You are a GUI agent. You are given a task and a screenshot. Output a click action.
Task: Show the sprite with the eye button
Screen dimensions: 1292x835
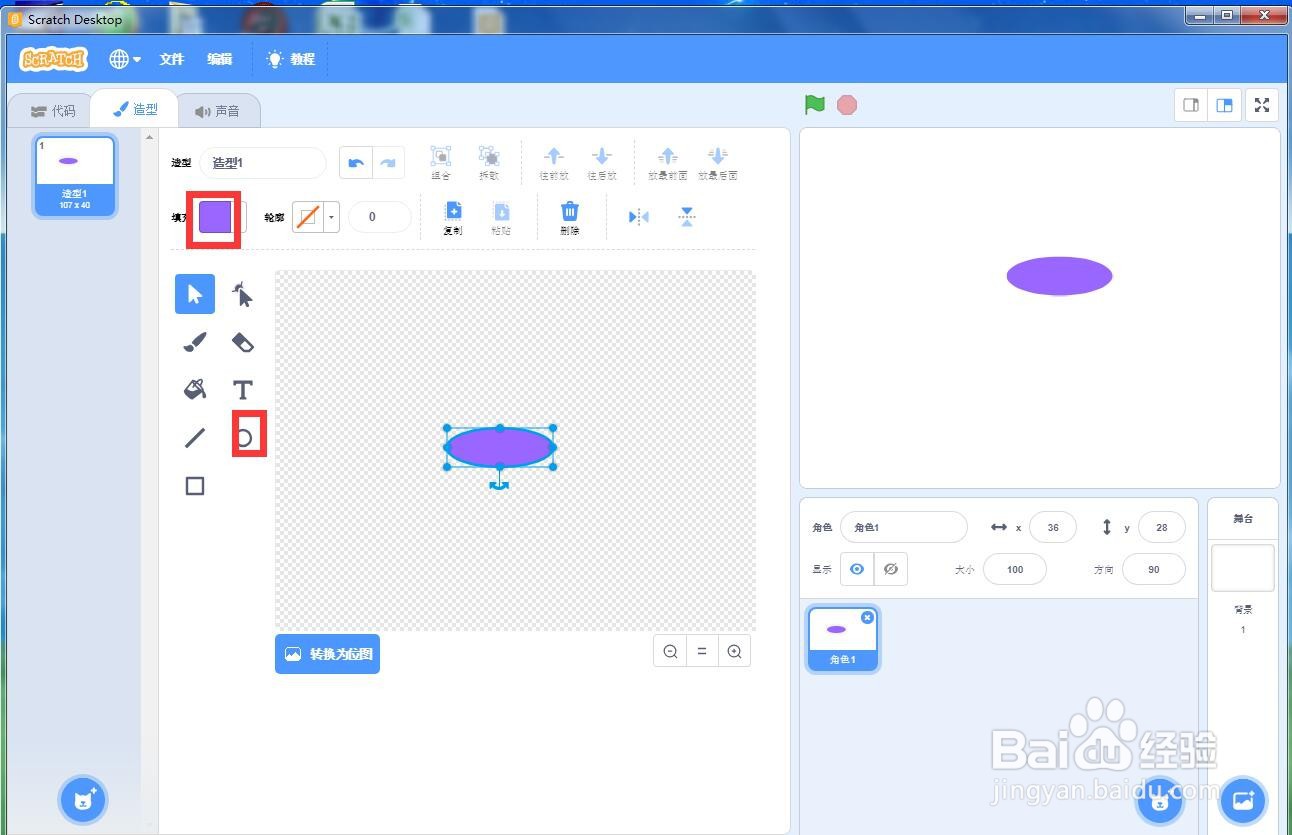(x=857, y=569)
